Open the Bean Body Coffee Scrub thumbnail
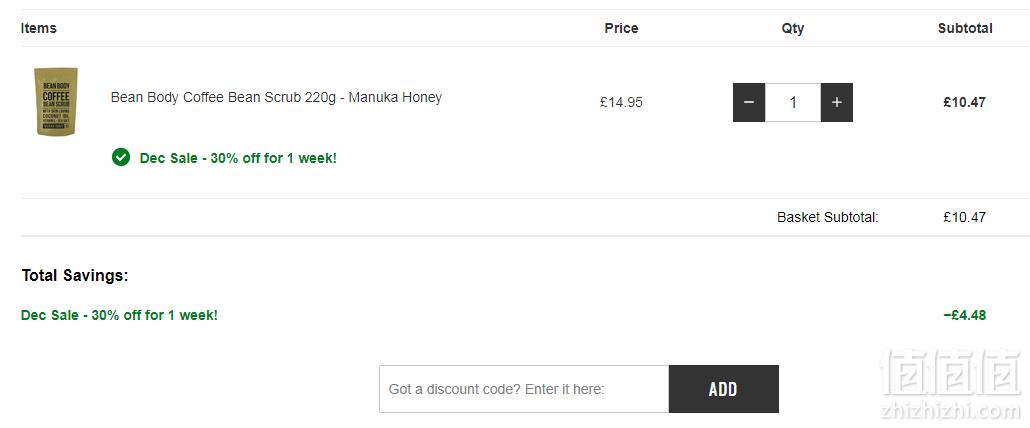This screenshot has width=1030, height=428. coord(56,102)
